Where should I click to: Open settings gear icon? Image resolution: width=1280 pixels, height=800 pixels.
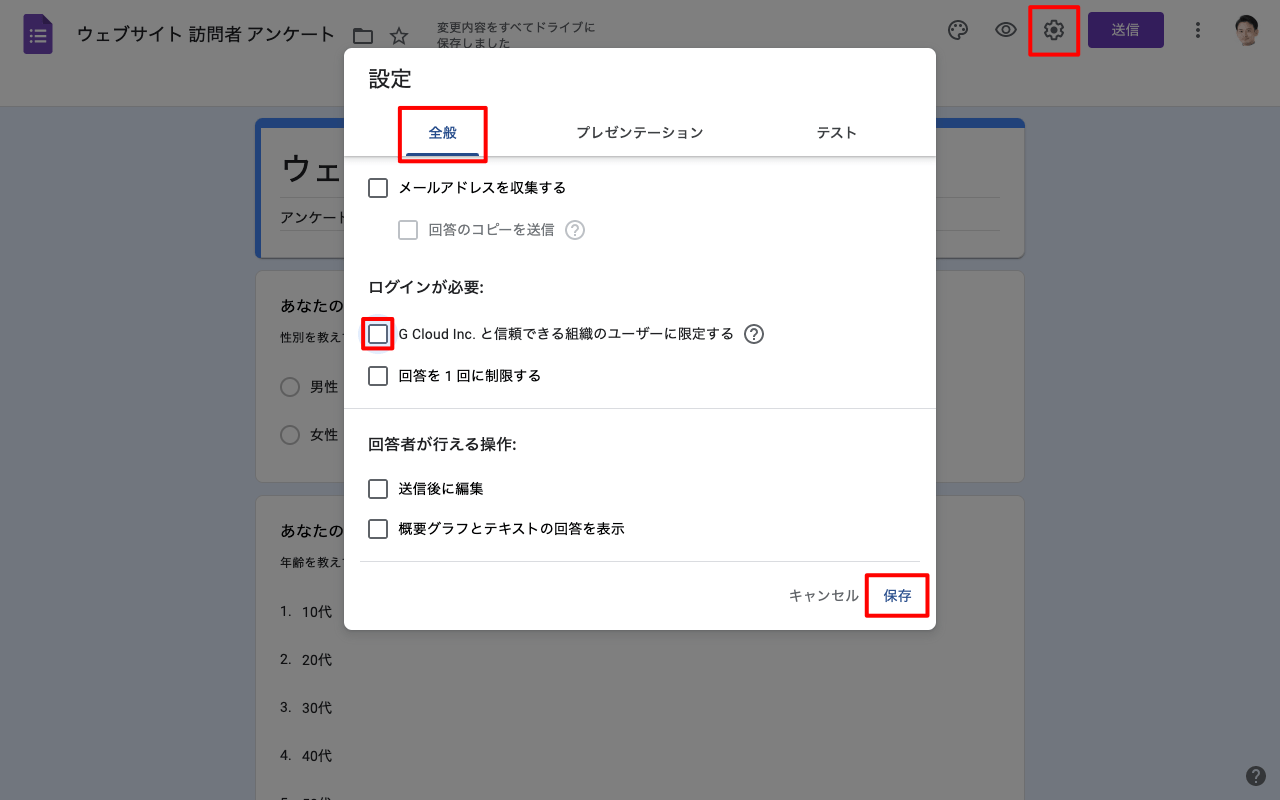tap(1053, 30)
